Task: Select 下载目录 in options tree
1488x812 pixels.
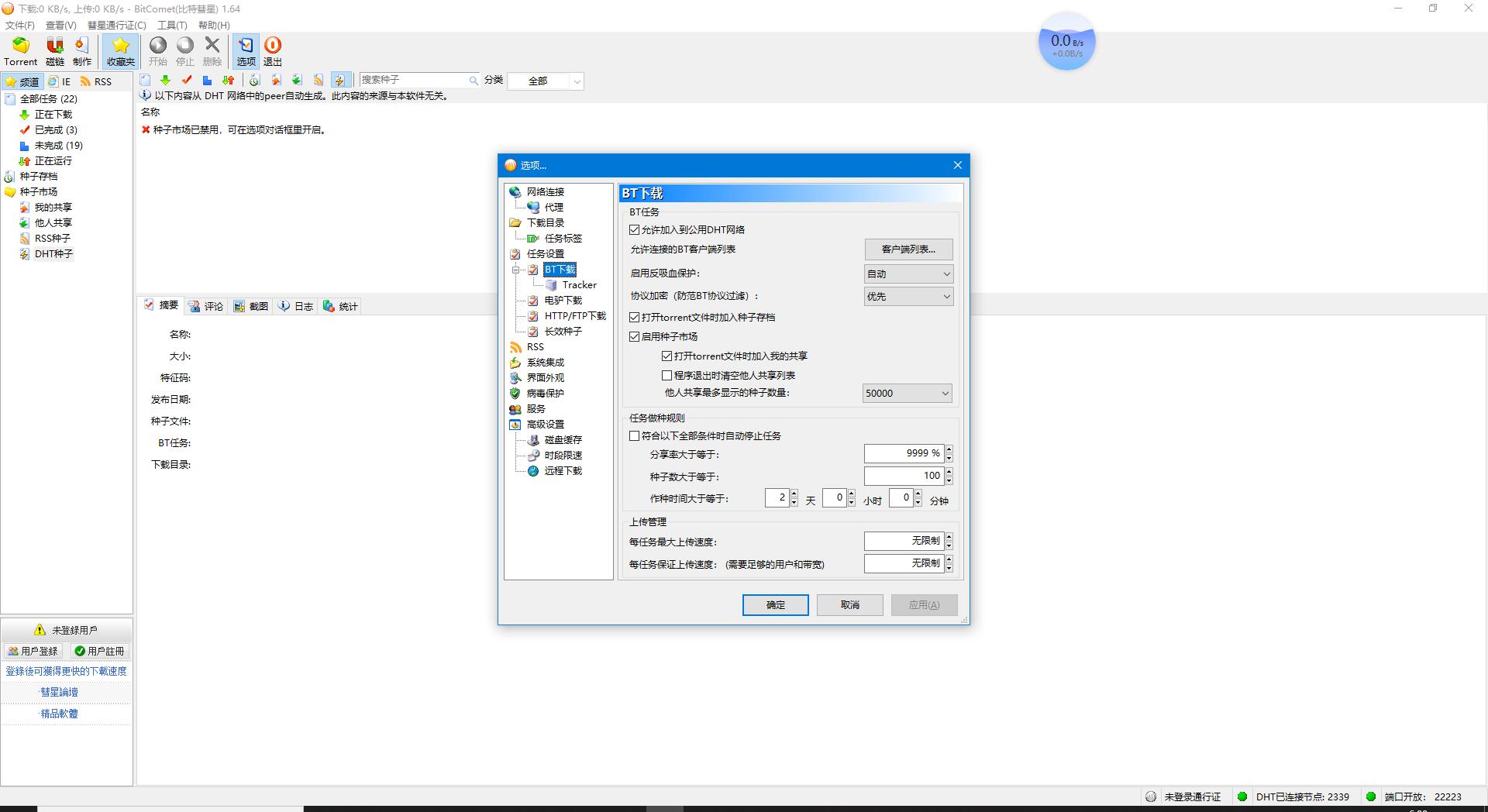Action: click(546, 222)
